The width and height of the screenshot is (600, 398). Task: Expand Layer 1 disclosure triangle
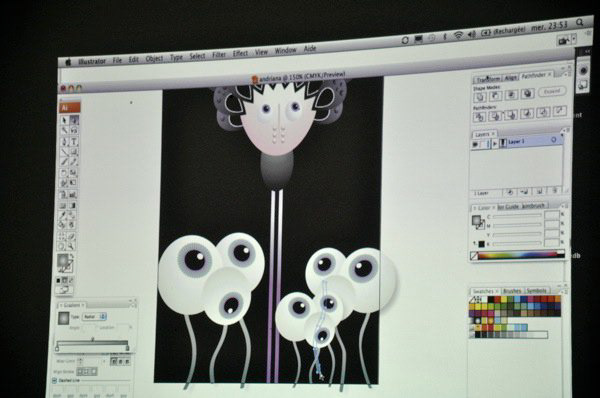pos(495,144)
